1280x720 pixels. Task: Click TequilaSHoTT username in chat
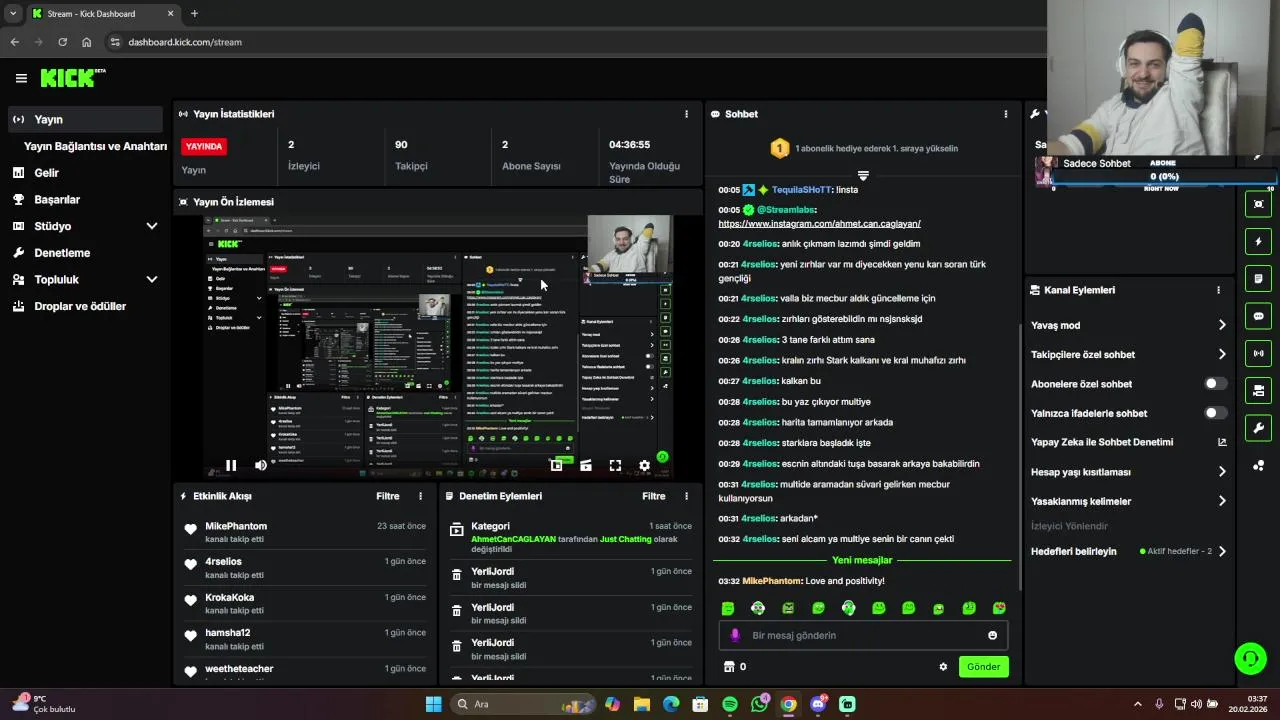pyautogui.click(x=801, y=190)
